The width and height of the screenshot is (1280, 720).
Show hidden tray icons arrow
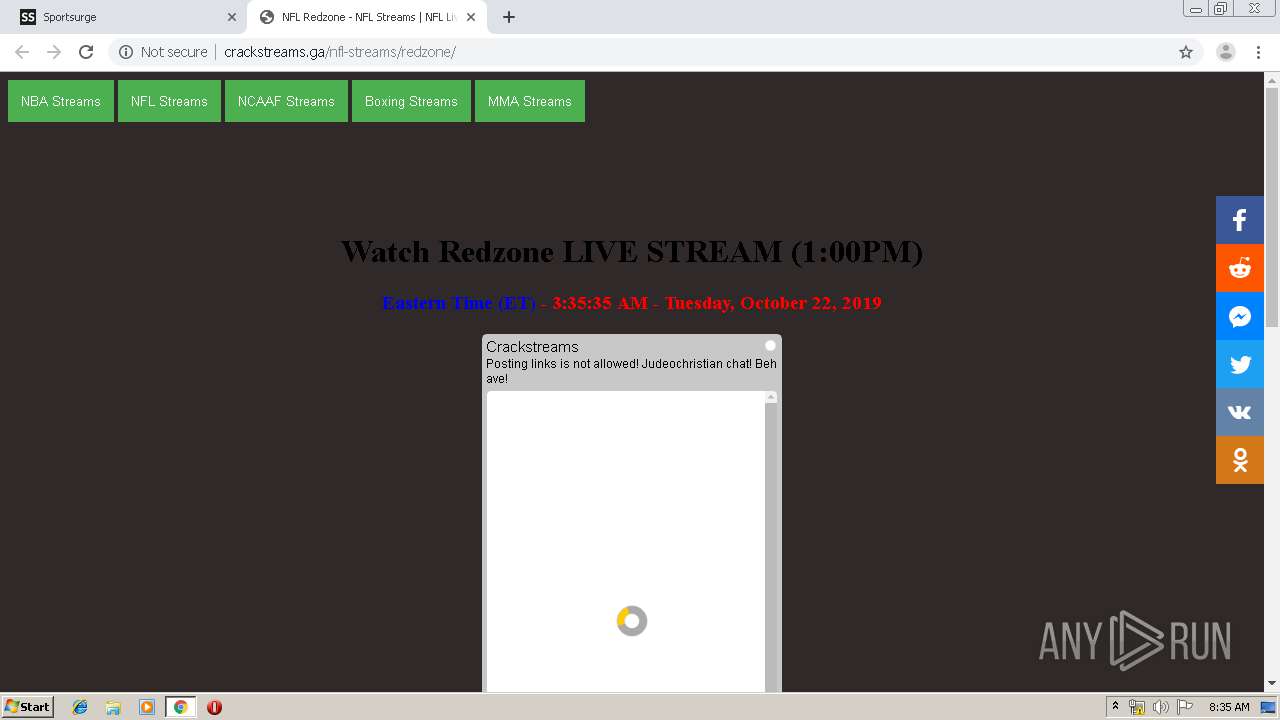click(1115, 707)
